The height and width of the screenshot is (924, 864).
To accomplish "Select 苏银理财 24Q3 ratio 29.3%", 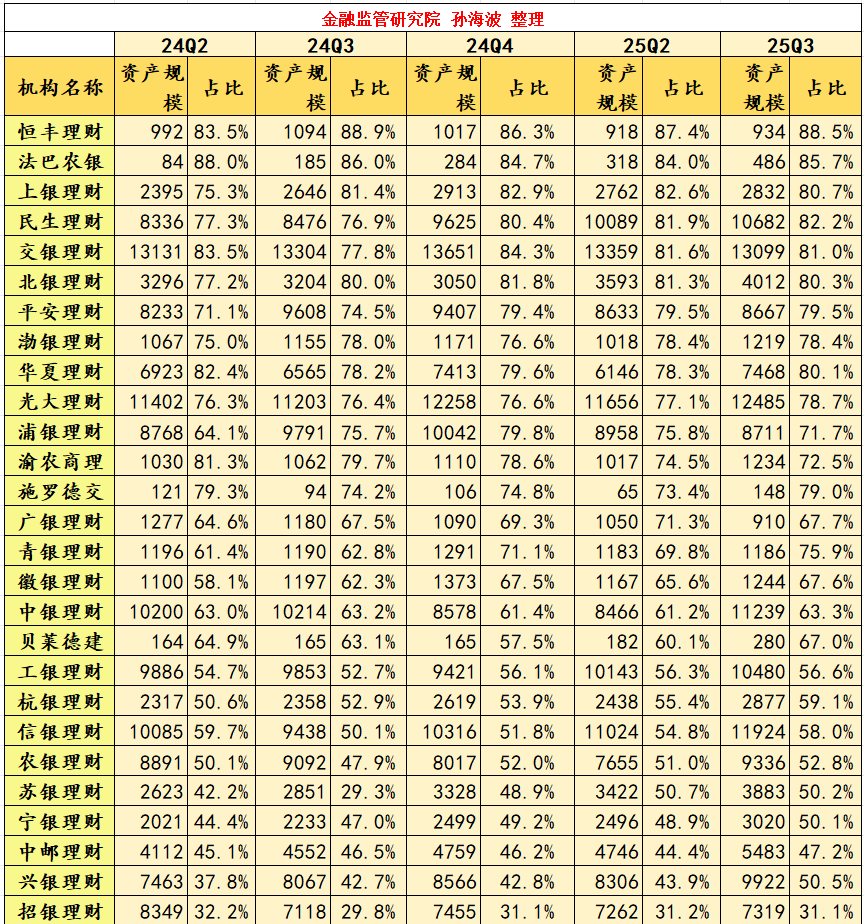I will click(368, 791).
